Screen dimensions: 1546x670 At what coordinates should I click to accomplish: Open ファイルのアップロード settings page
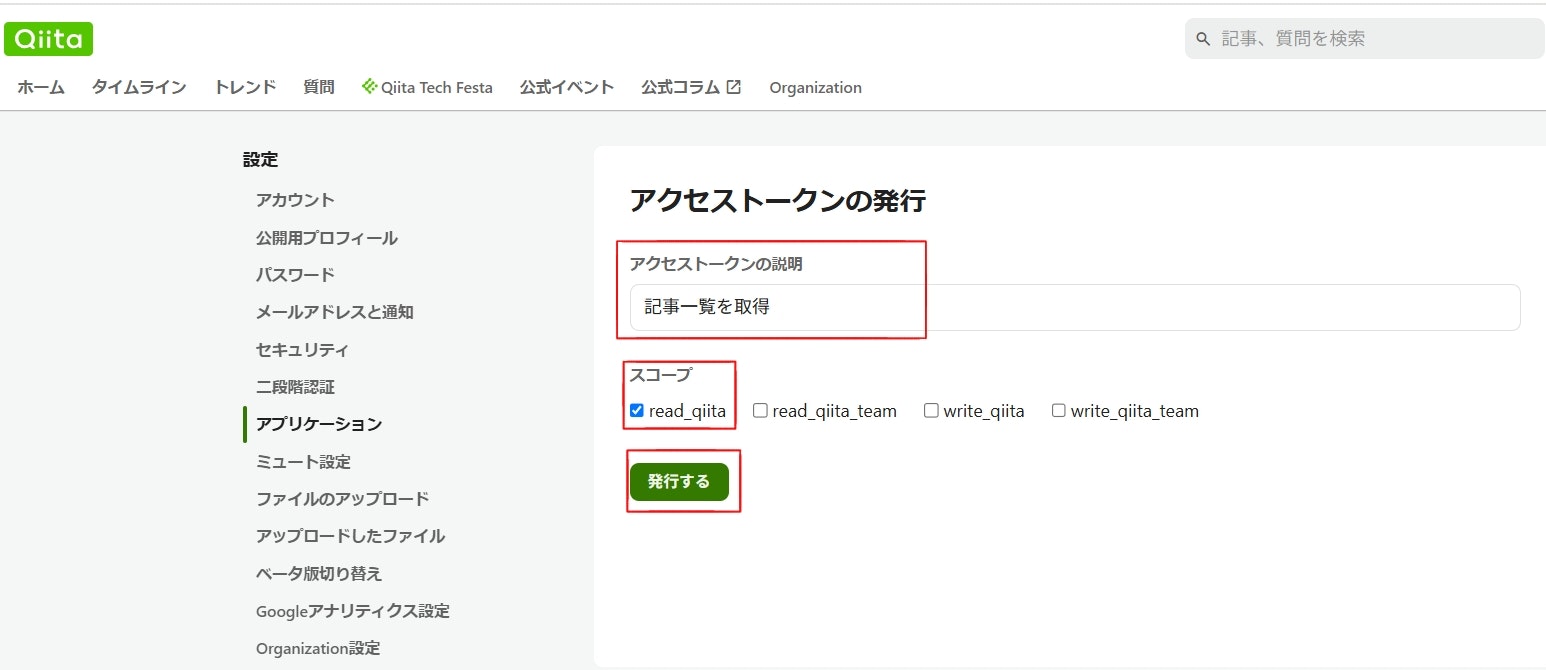click(x=343, y=498)
